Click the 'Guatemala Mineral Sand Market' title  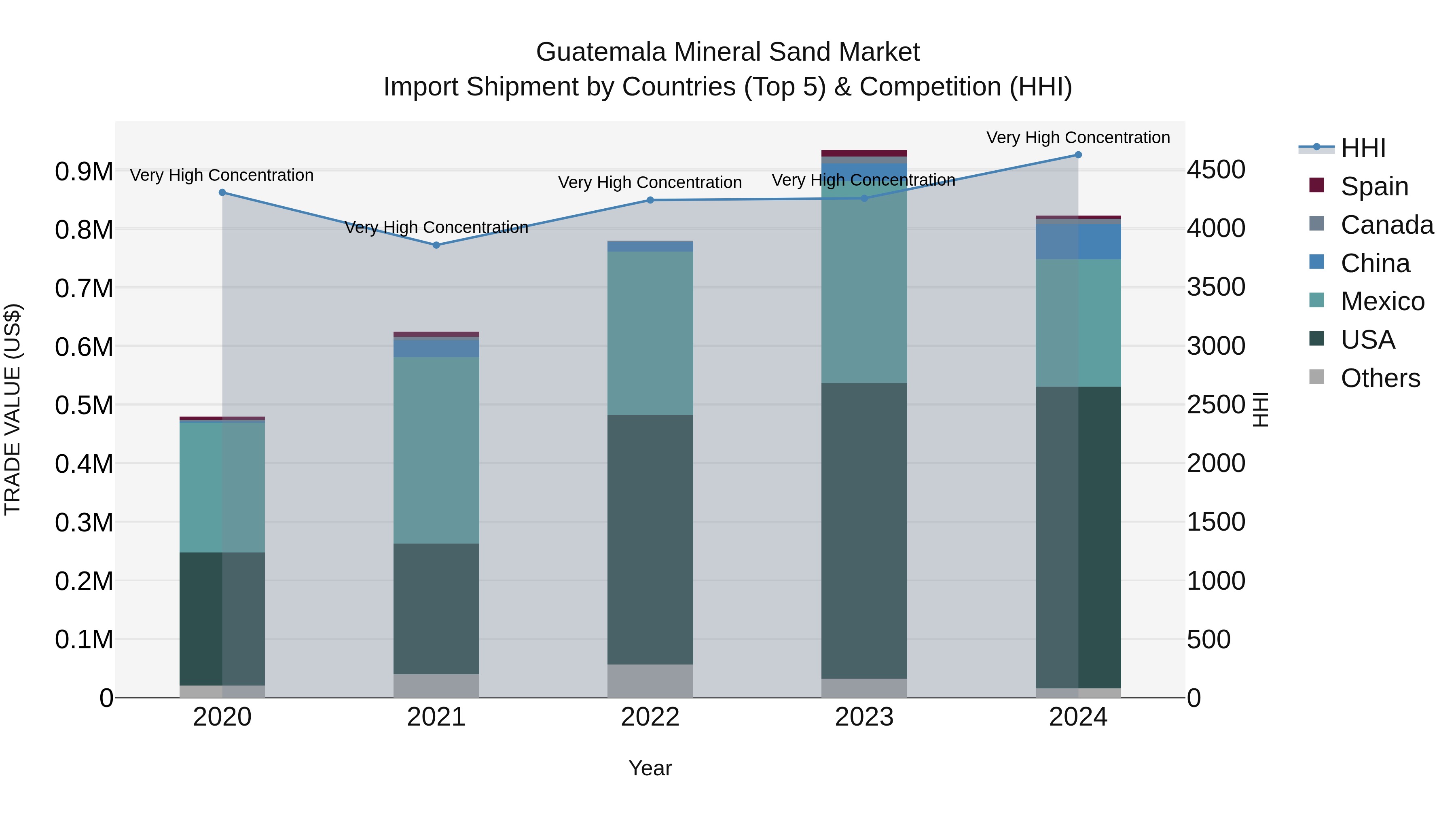728,52
